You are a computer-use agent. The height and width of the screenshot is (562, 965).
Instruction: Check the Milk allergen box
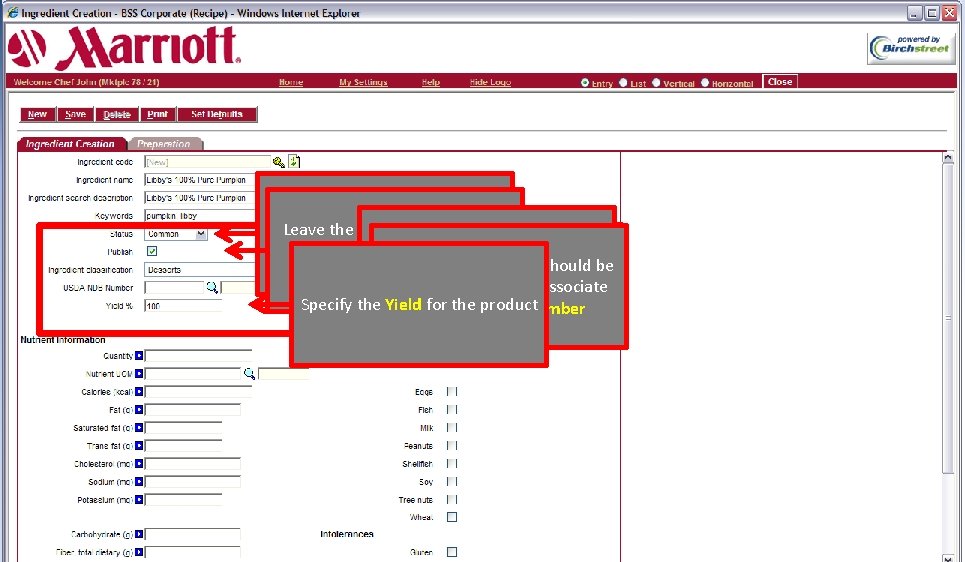452,428
